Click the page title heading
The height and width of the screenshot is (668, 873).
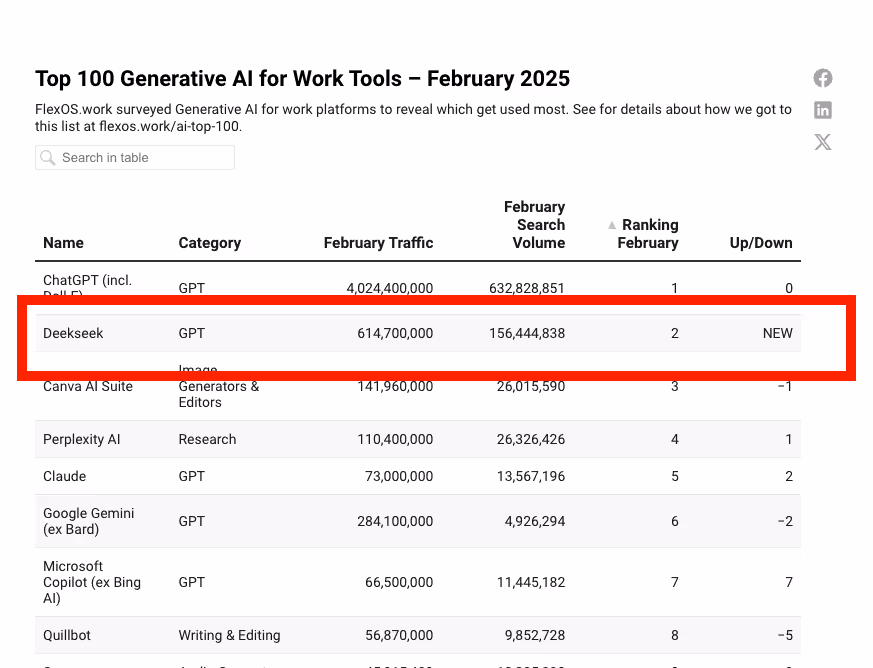click(302, 78)
